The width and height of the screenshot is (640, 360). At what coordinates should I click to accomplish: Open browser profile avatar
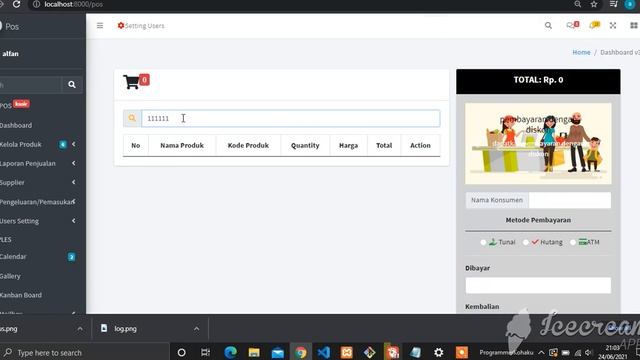pos(630,4)
